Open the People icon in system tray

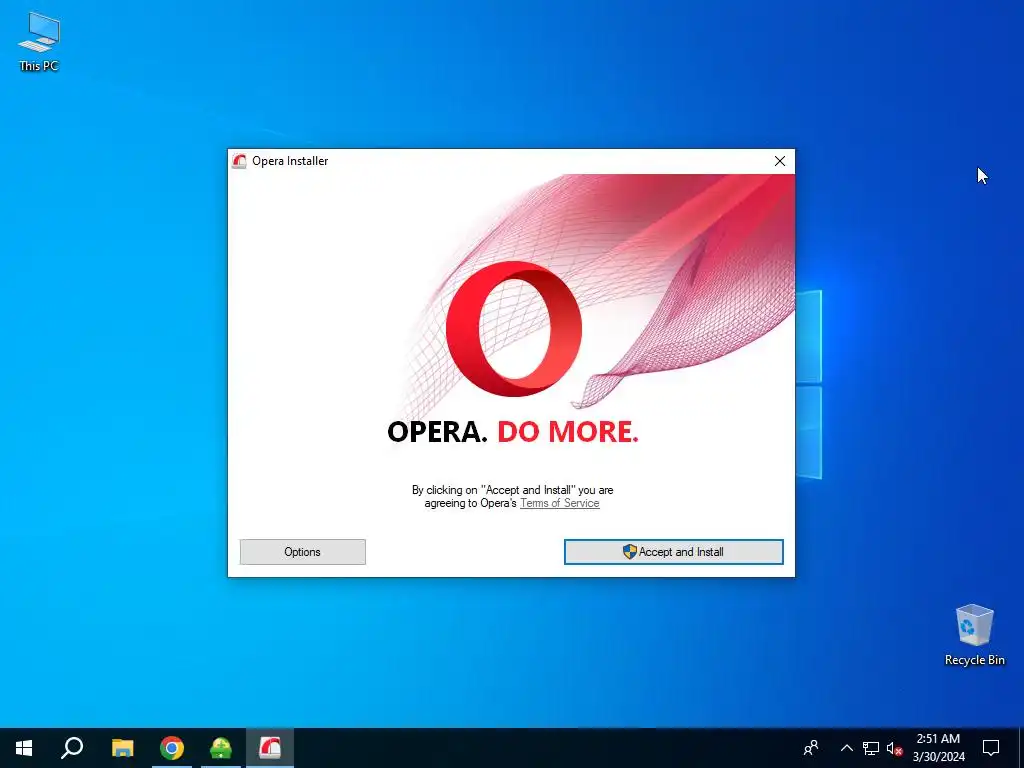tap(811, 748)
